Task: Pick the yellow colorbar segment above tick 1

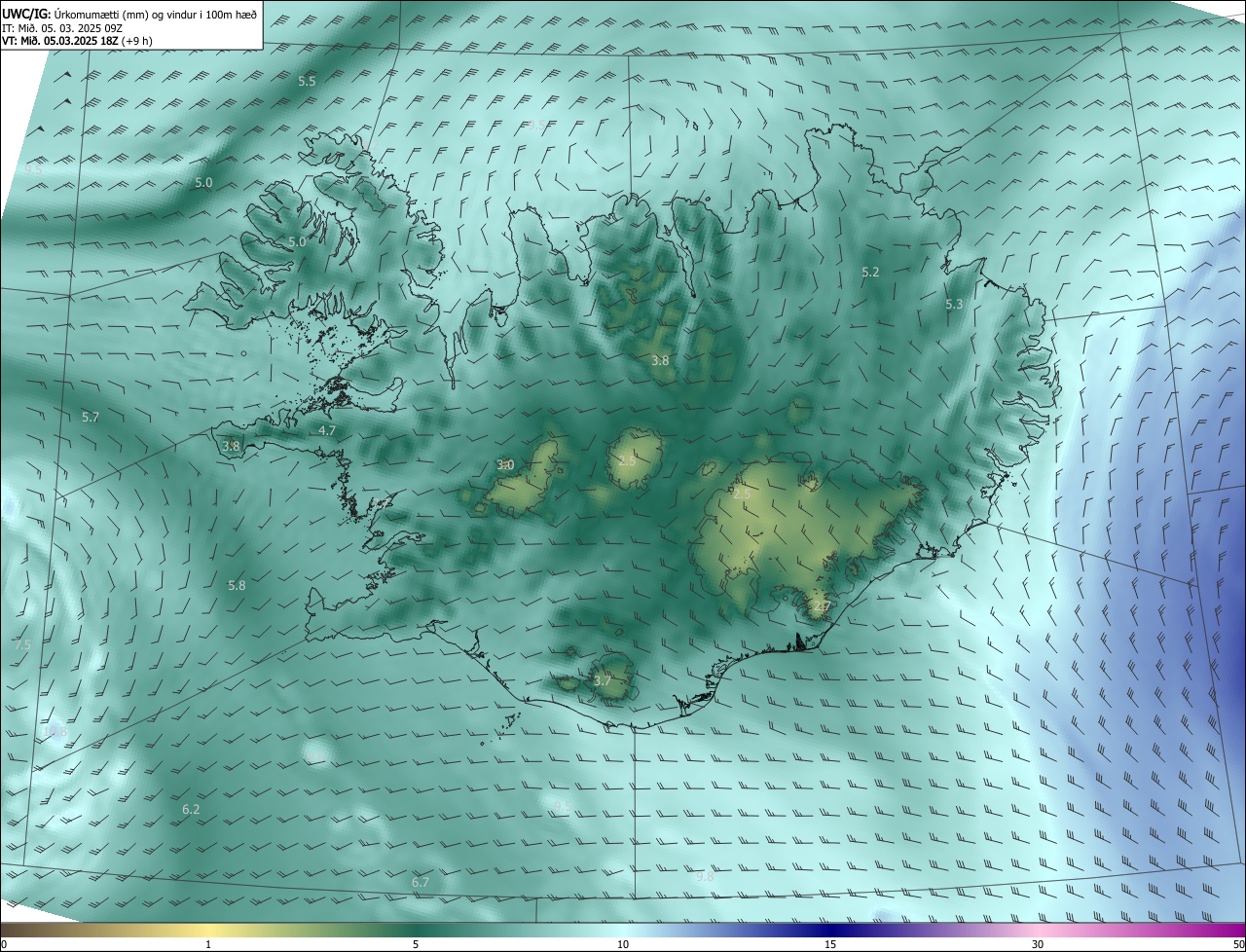Action: [x=208, y=930]
